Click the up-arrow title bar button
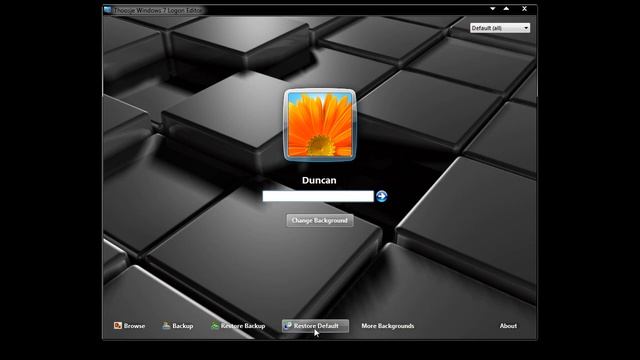The width and height of the screenshot is (640, 360). (506, 9)
